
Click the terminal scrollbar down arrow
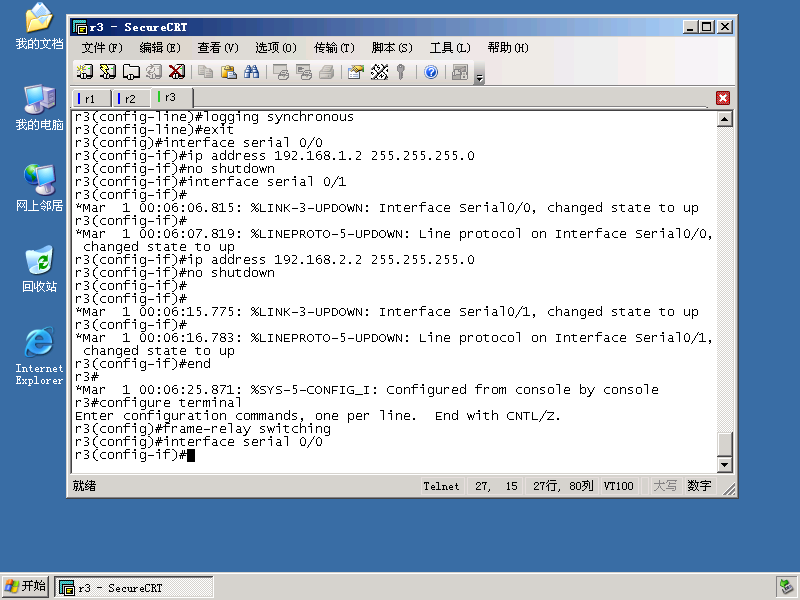[724, 464]
